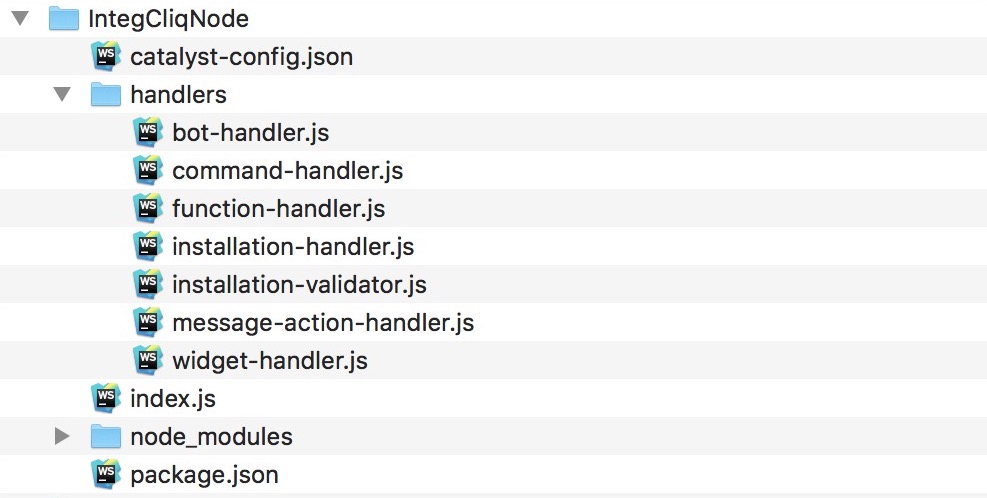The image size is (987, 498).
Task: Select the installation-handler.js file name
Action: pos(293,246)
